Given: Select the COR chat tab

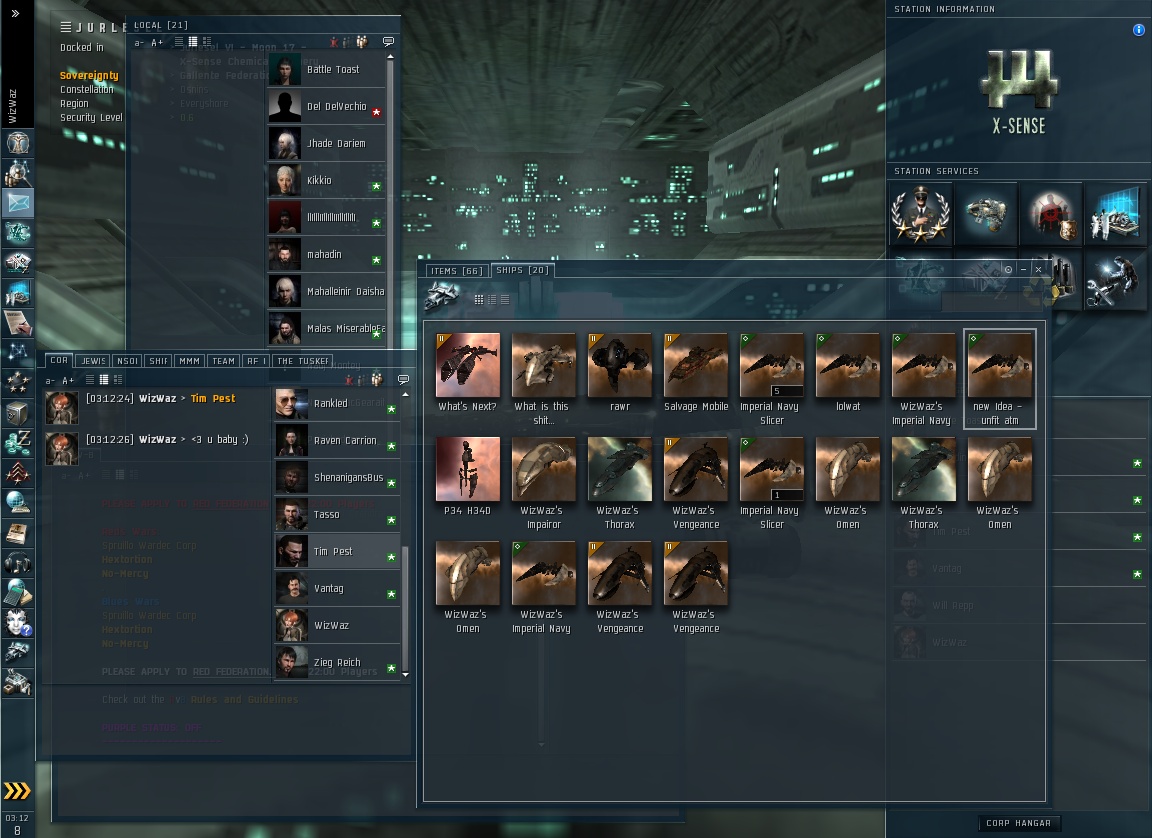Looking at the screenshot, I should (59, 360).
